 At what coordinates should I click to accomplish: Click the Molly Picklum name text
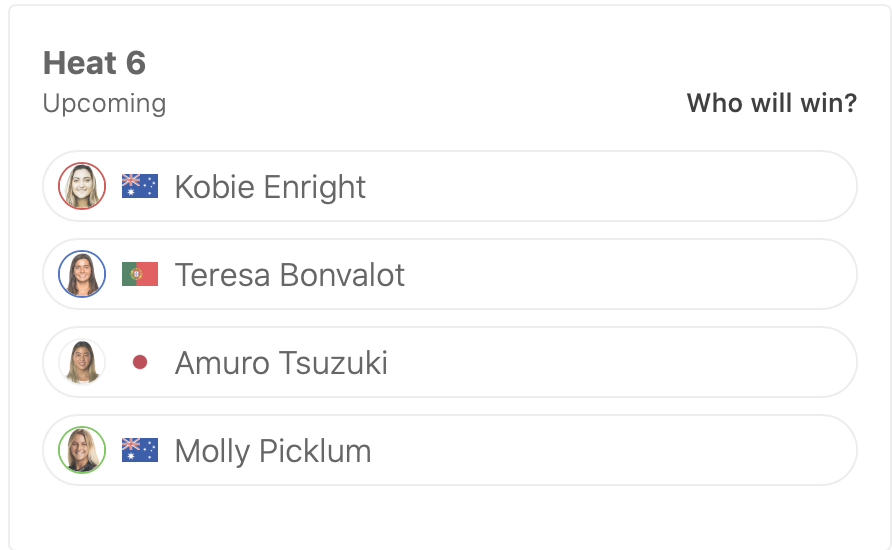tap(273, 451)
